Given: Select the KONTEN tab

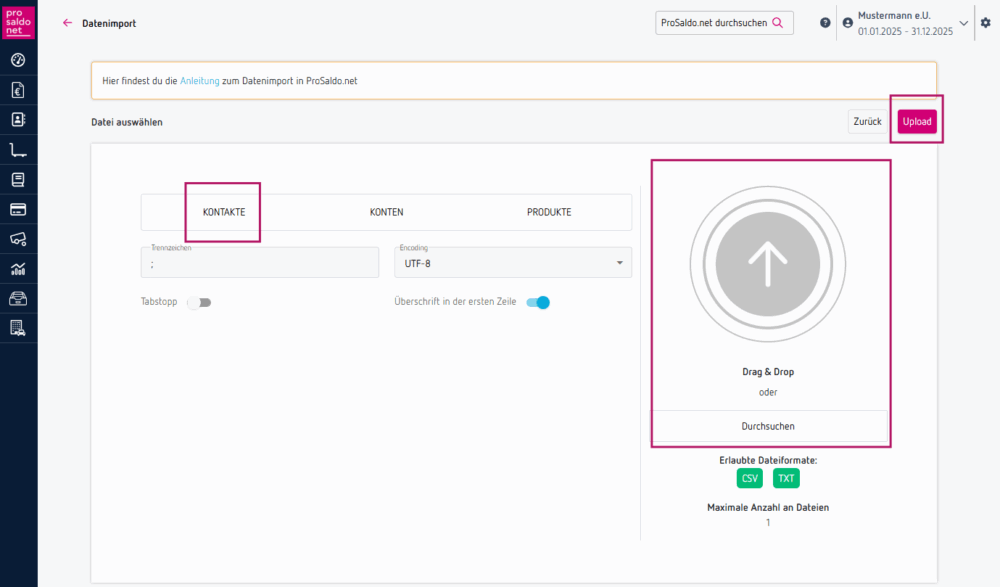Looking at the screenshot, I should [x=386, y=212].
